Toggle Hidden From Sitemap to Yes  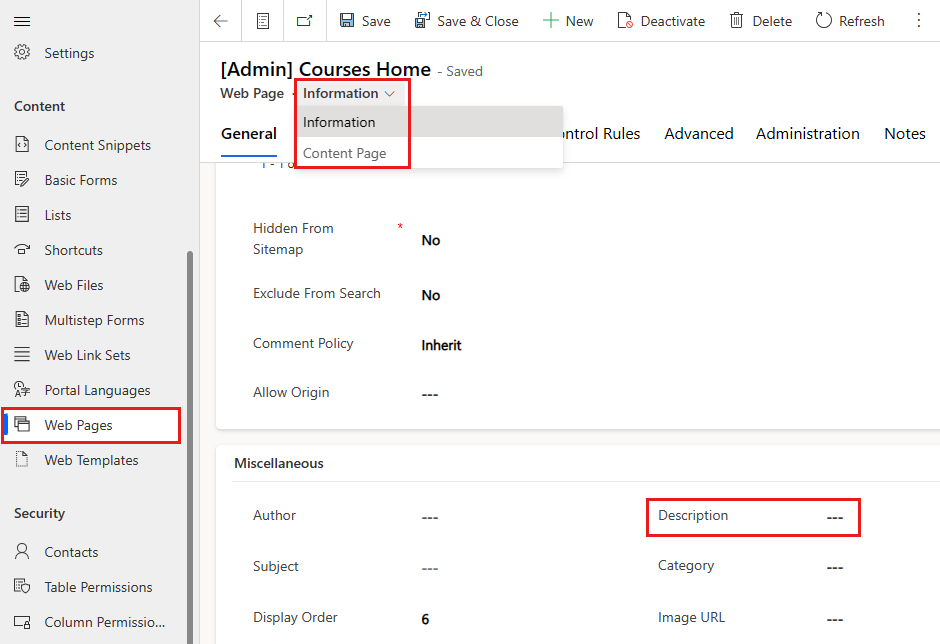coord(430,240)
